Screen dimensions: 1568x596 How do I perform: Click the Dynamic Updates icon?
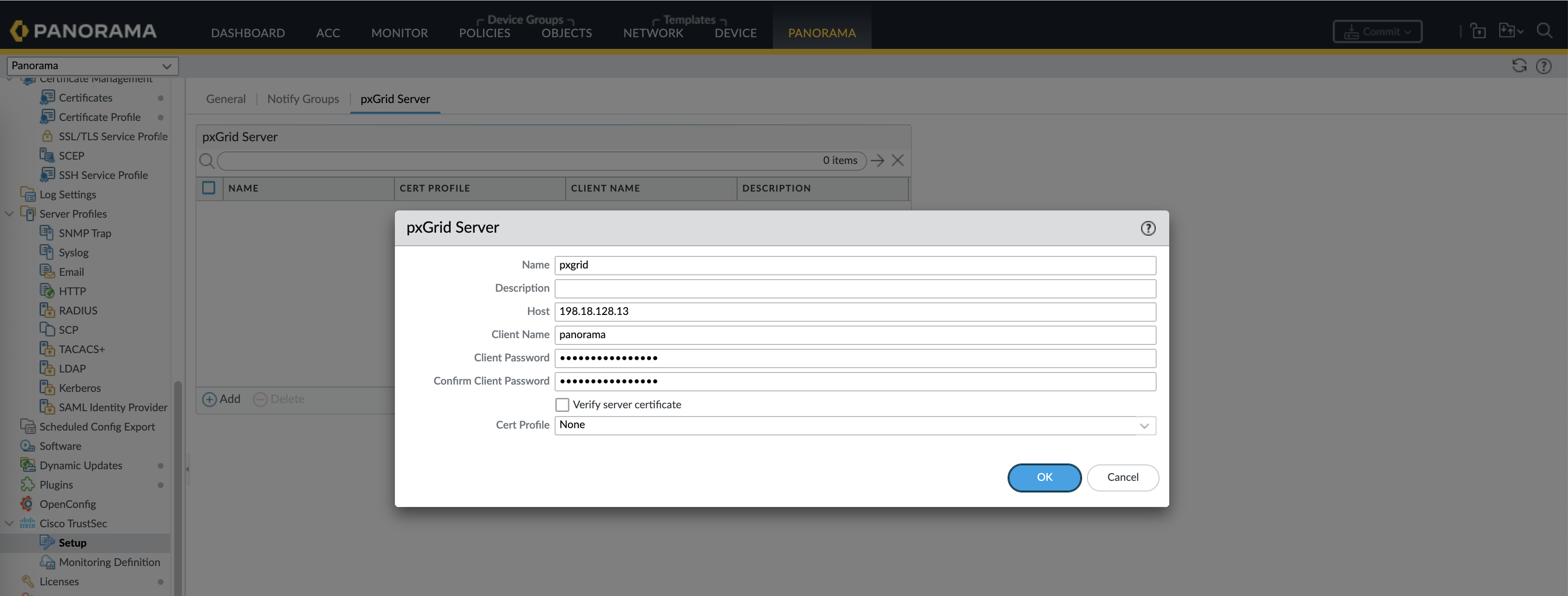[x=28, y=465]
